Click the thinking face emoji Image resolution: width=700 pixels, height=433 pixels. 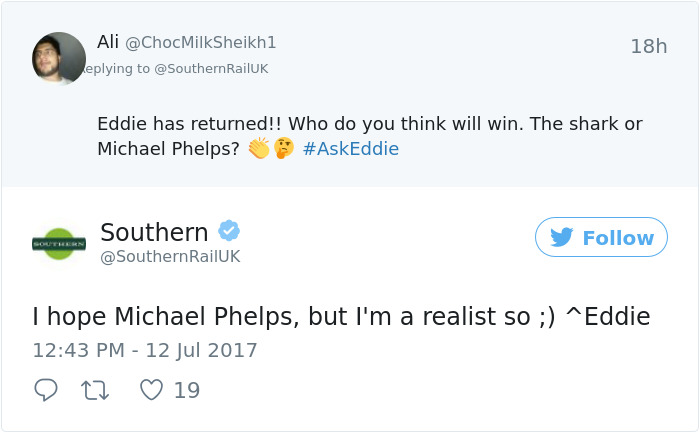(283, 149)
